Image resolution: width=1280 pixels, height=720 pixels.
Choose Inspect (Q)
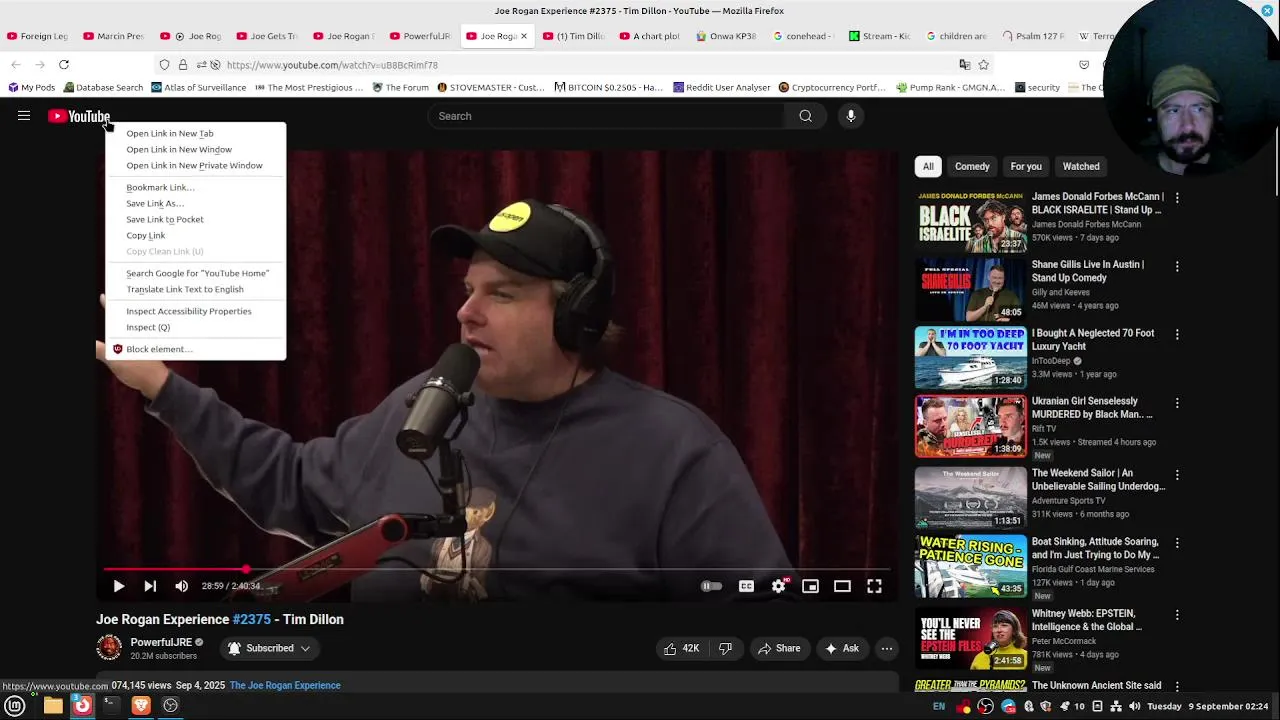coord(195,327)
